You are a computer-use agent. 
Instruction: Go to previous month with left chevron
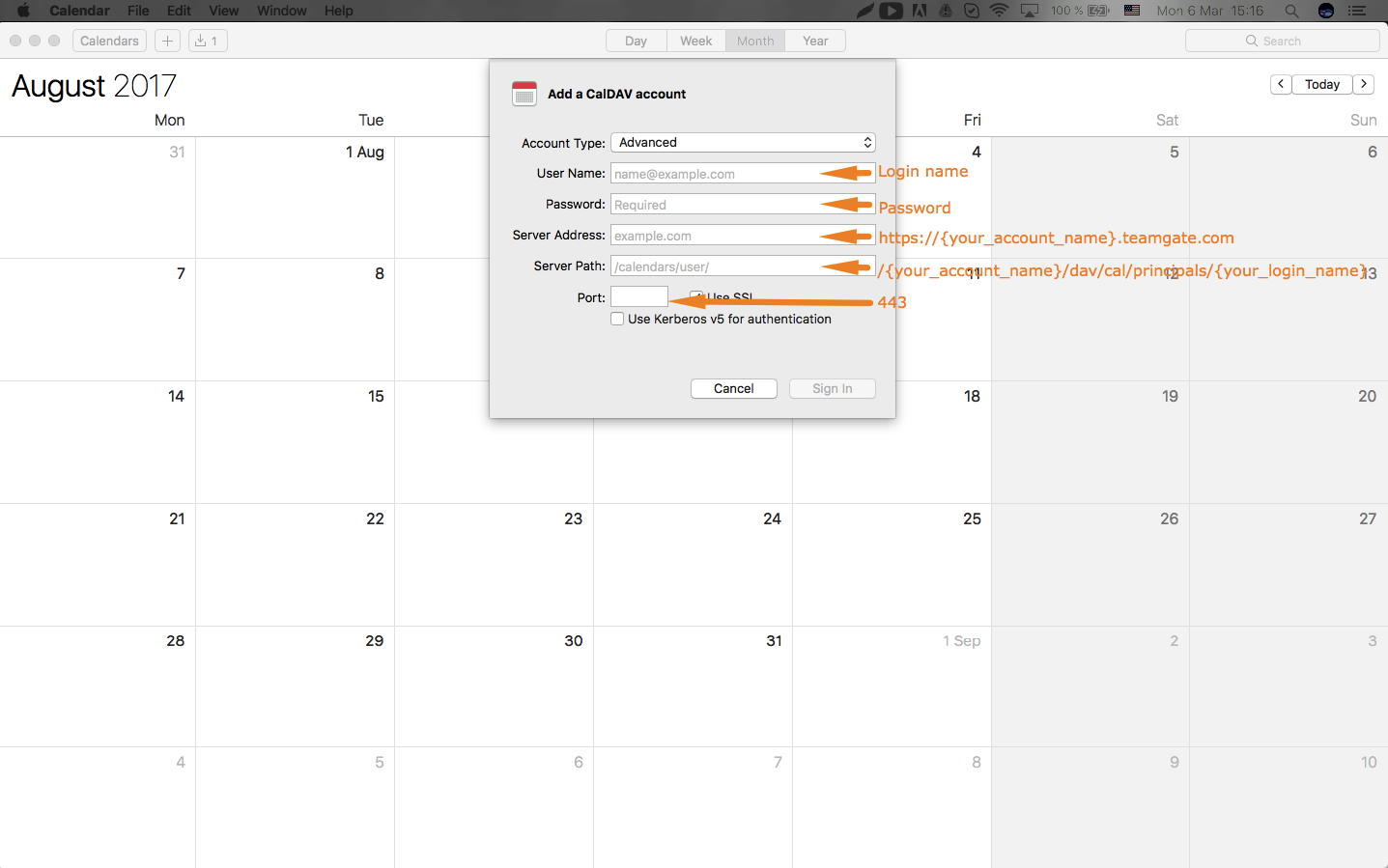click(1281, 84)
